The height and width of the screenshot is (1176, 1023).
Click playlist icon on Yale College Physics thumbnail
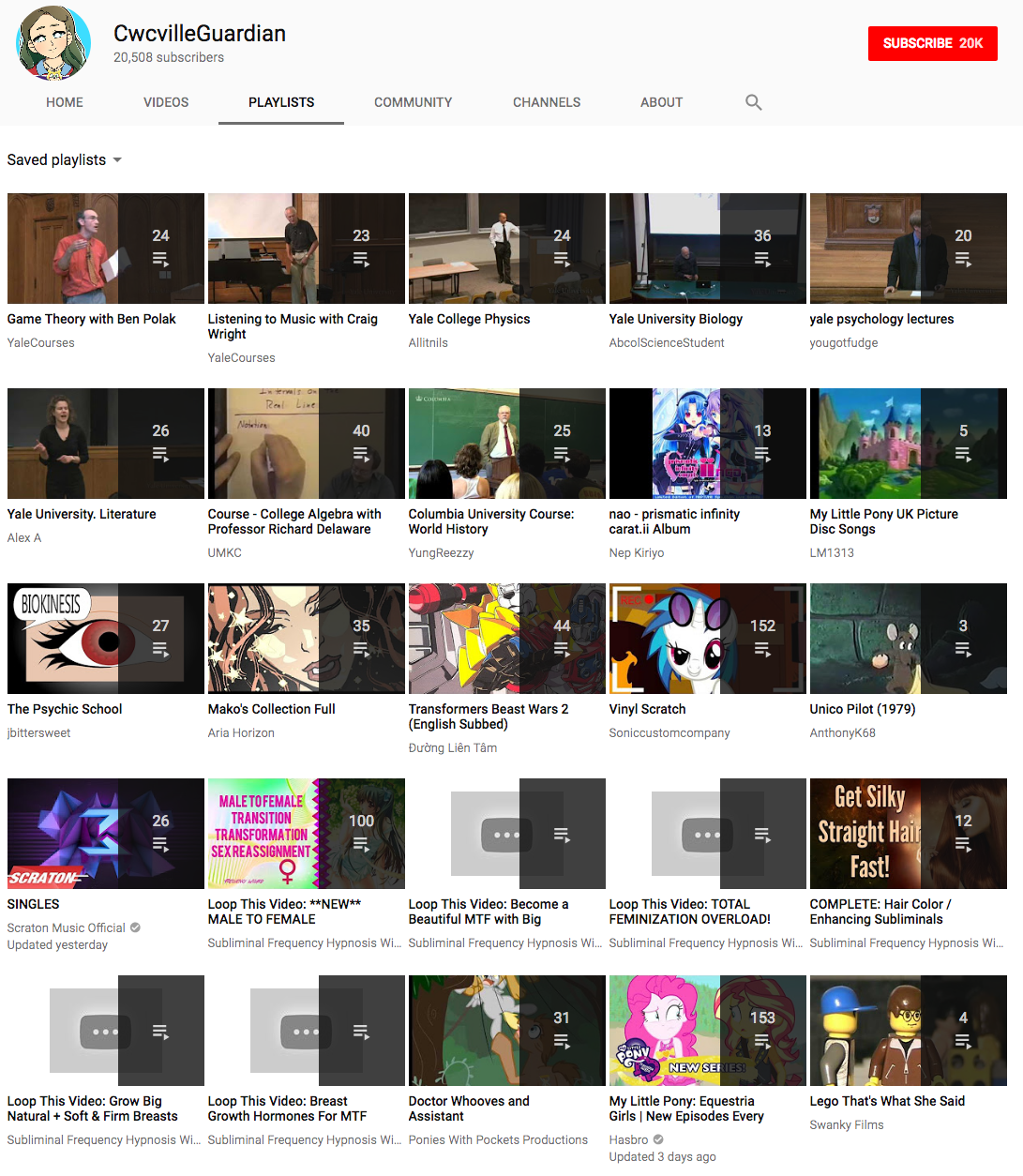click(x=562, y=260)
